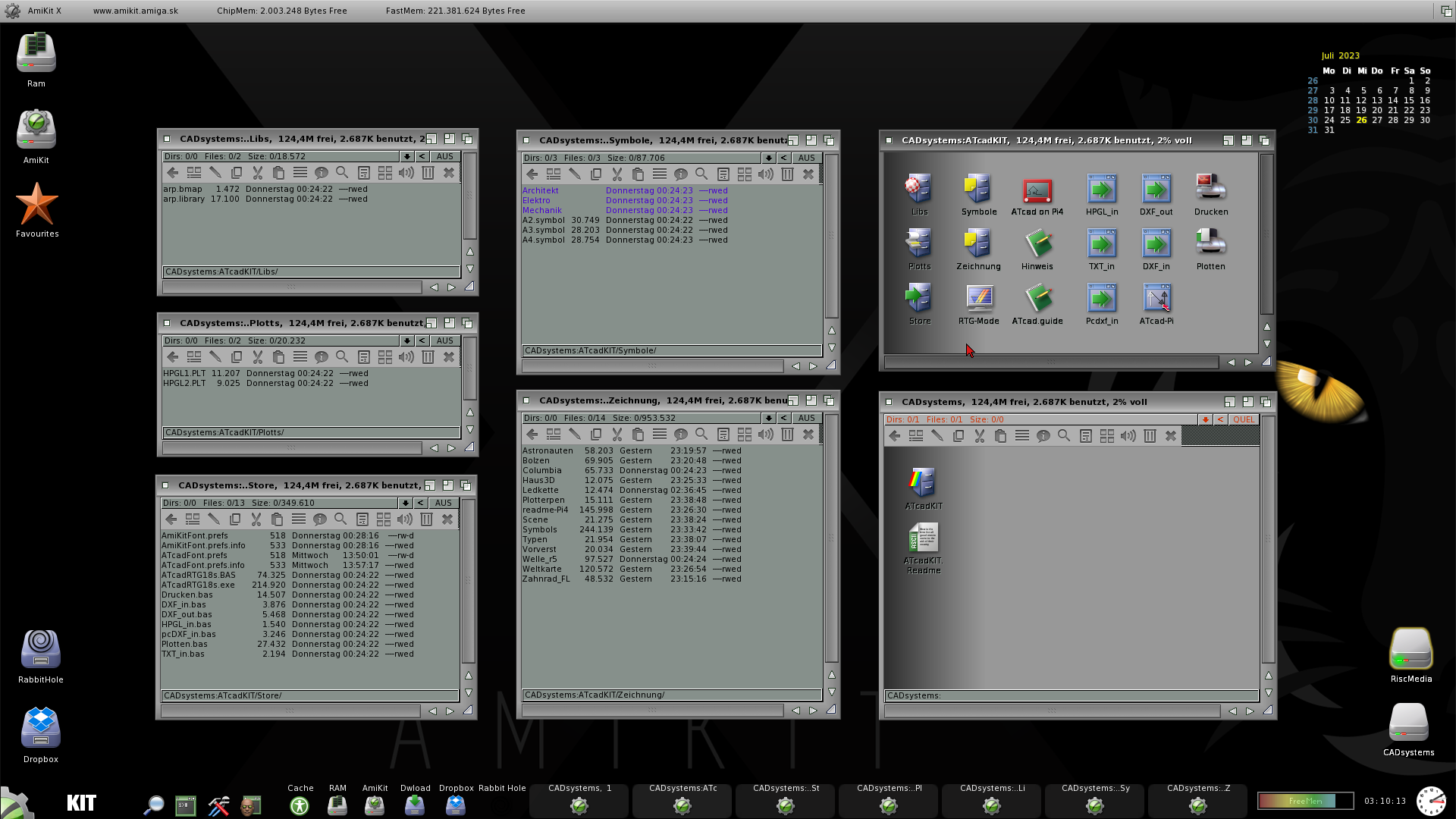1456x819 pixels.
Task: Toggle the QUEL button in CADsystems window
Action: 1243,419
